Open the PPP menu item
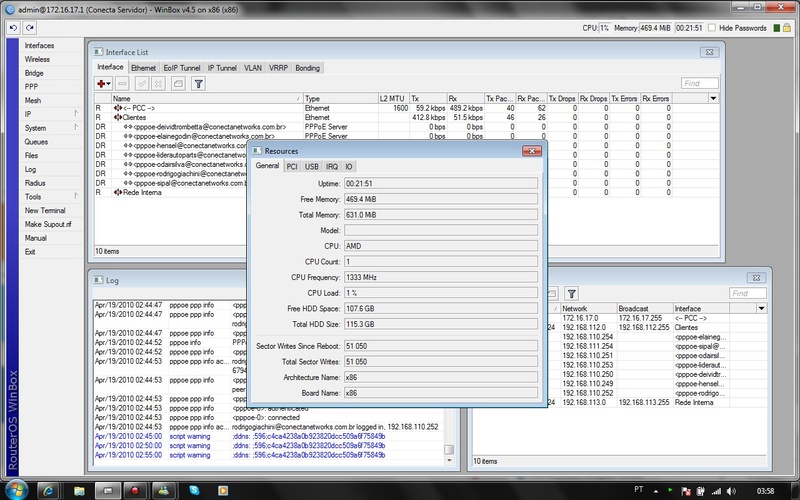Image resolution: width=800 pixels, height=500 pixels. pos(31,87)
